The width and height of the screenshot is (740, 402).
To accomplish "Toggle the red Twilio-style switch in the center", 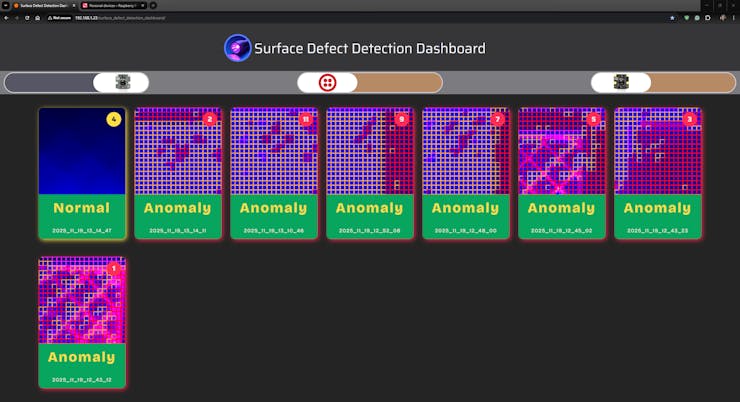I will point(370,83).
